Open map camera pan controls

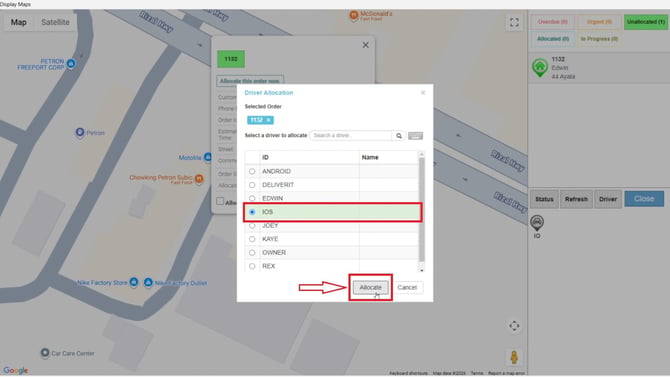(x=514, y=326)
